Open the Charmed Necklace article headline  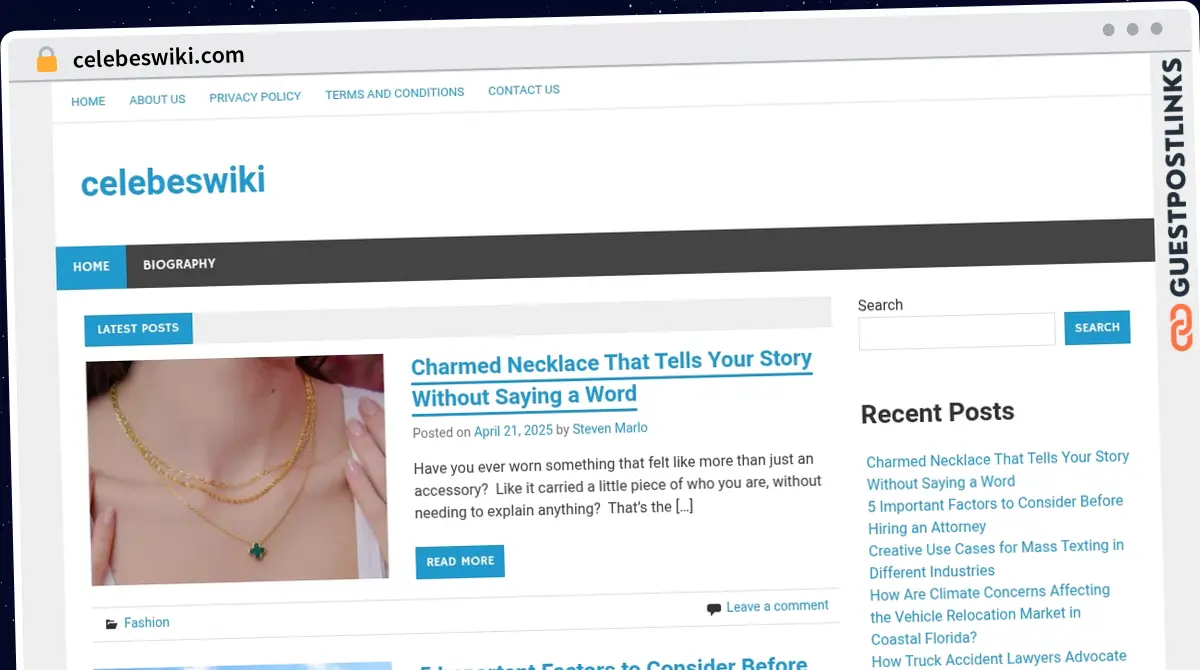[612, 378]
